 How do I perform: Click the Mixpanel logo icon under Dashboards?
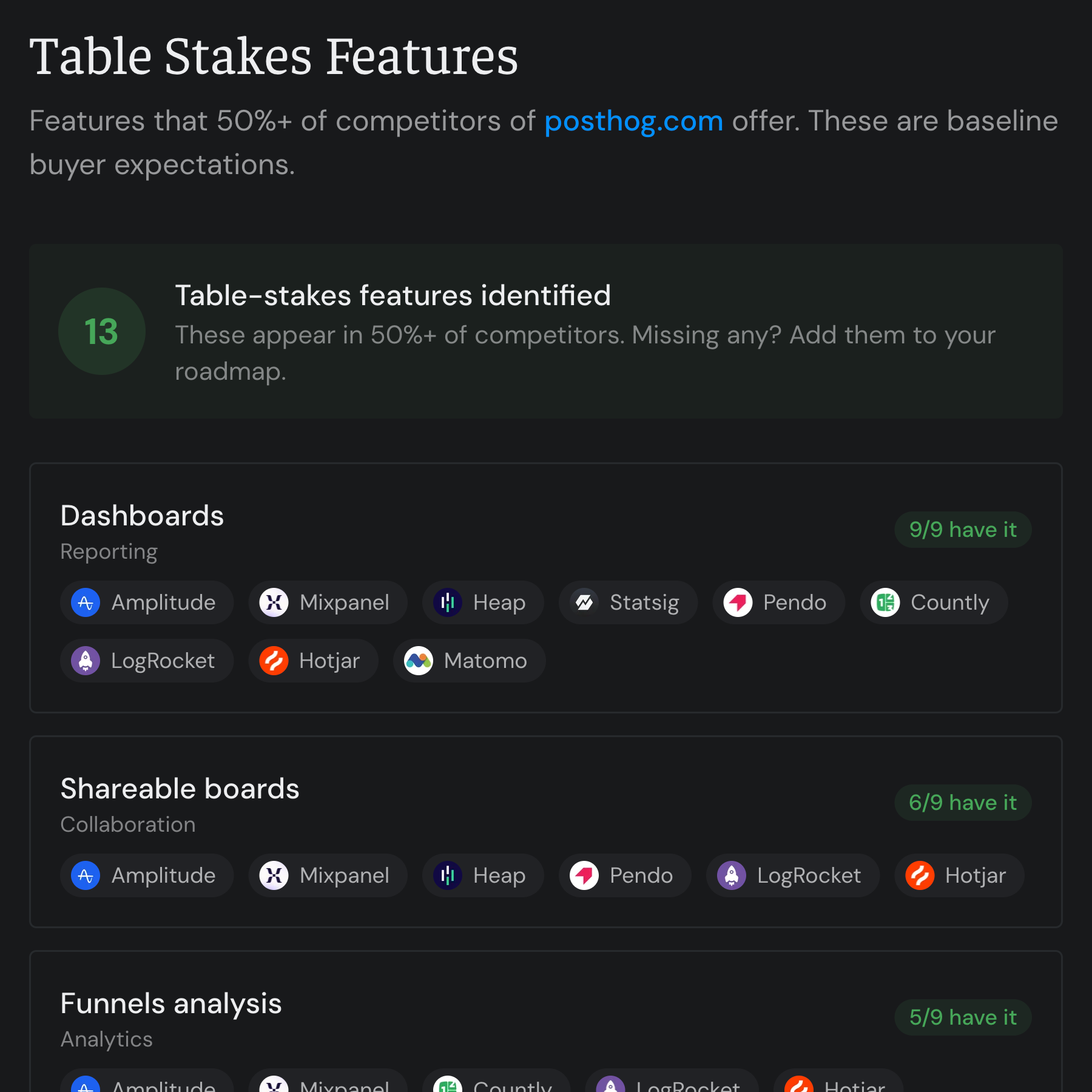click(274, 603)
